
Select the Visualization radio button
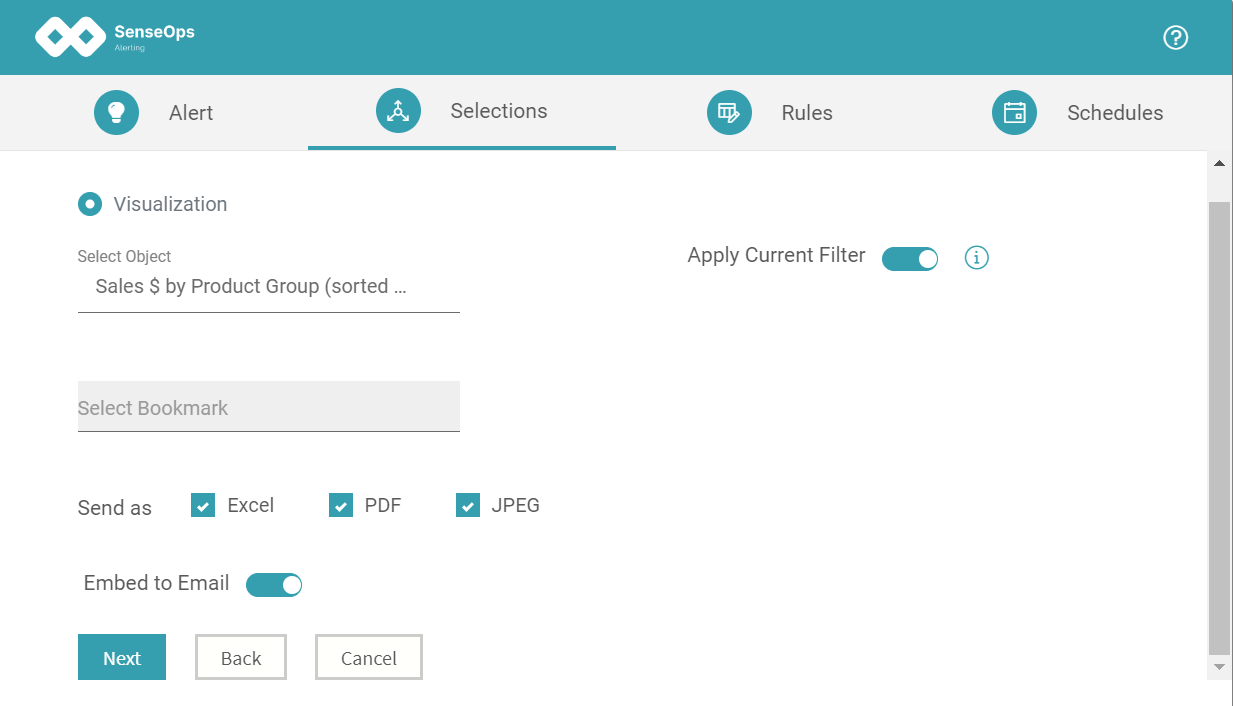click(x=89, y=203)
